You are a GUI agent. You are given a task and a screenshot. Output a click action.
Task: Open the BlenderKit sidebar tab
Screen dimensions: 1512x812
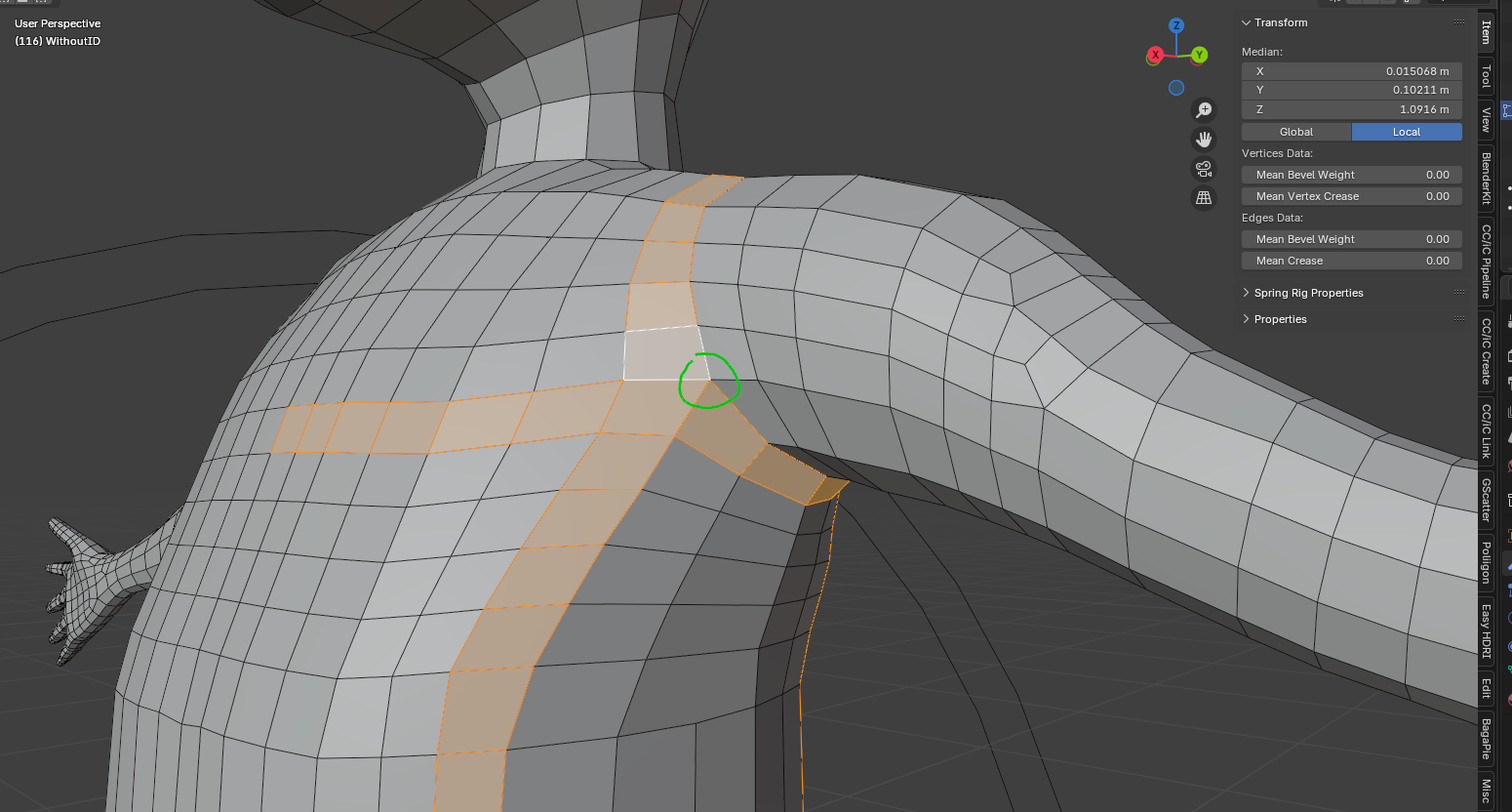tap(1486, 178)
